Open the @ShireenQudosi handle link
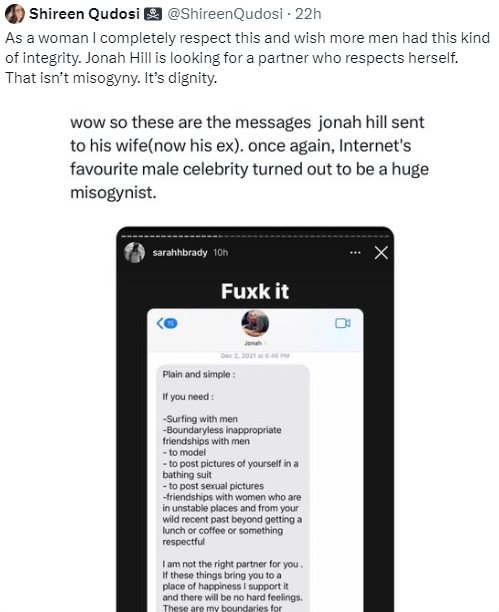499x612 pixels. pos(225,14)
